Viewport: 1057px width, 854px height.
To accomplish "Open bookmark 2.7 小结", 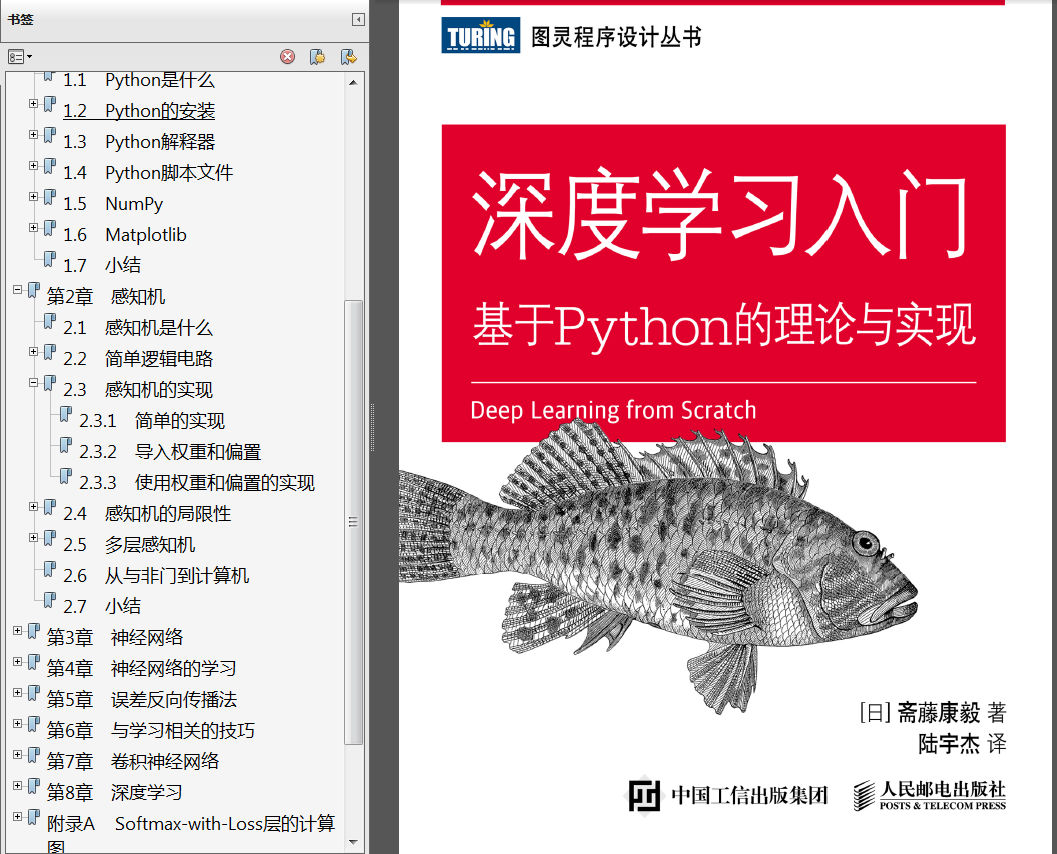I will (x=102, y=607).
